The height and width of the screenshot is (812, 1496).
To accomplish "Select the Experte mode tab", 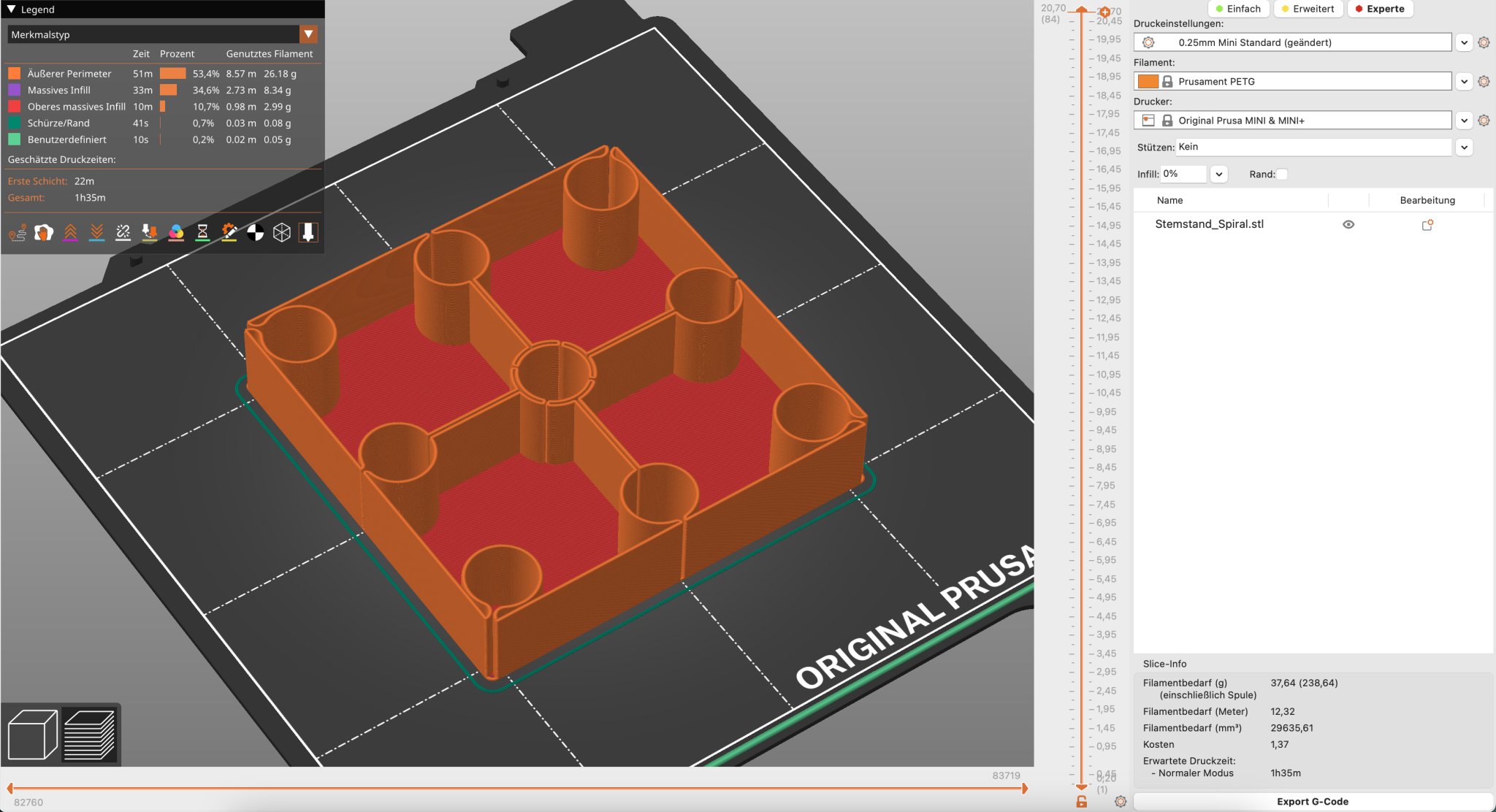I will 1379,9.
